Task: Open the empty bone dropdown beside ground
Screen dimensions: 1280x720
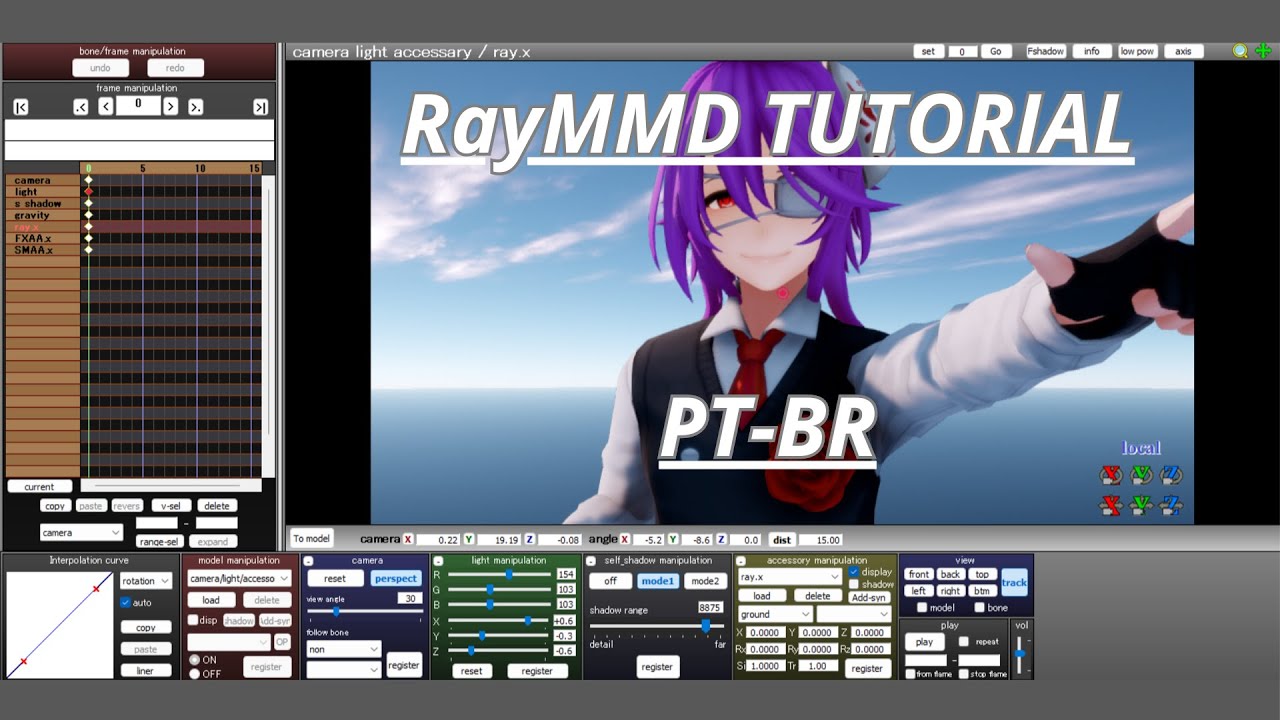Action: 853,615
